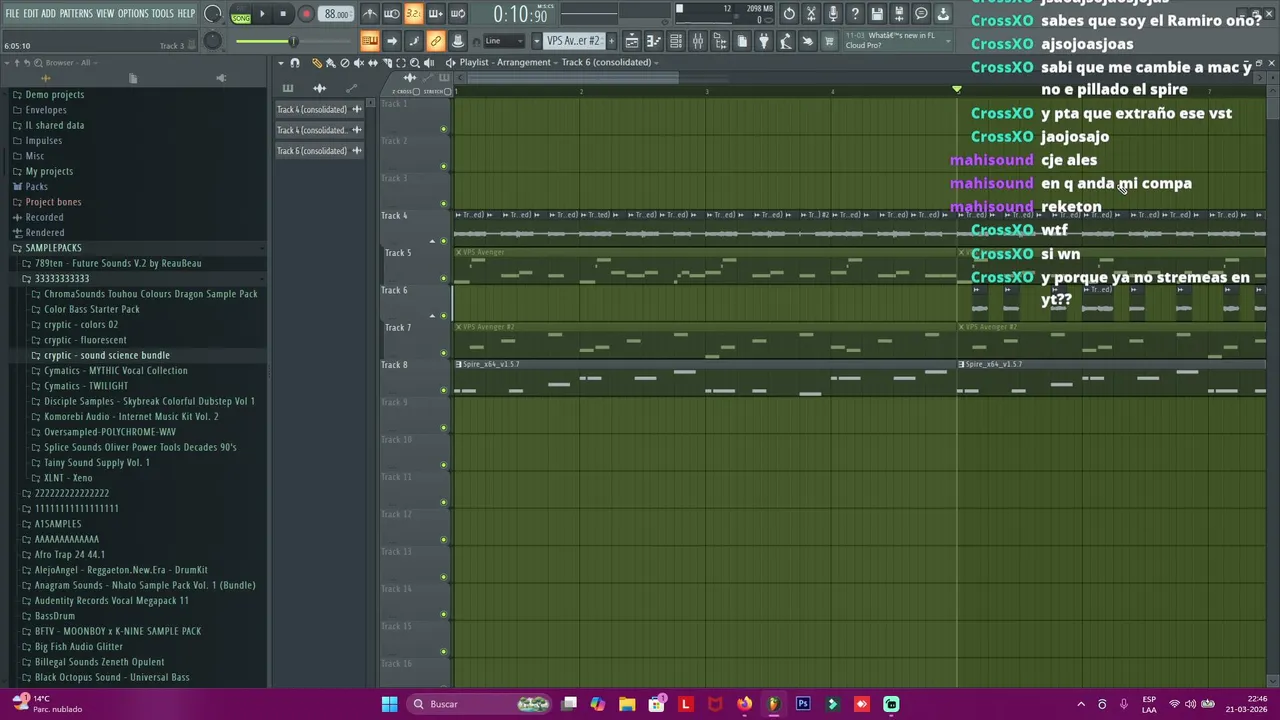
Task: Expand the Packs folder in browser
Action: point(36,186)
